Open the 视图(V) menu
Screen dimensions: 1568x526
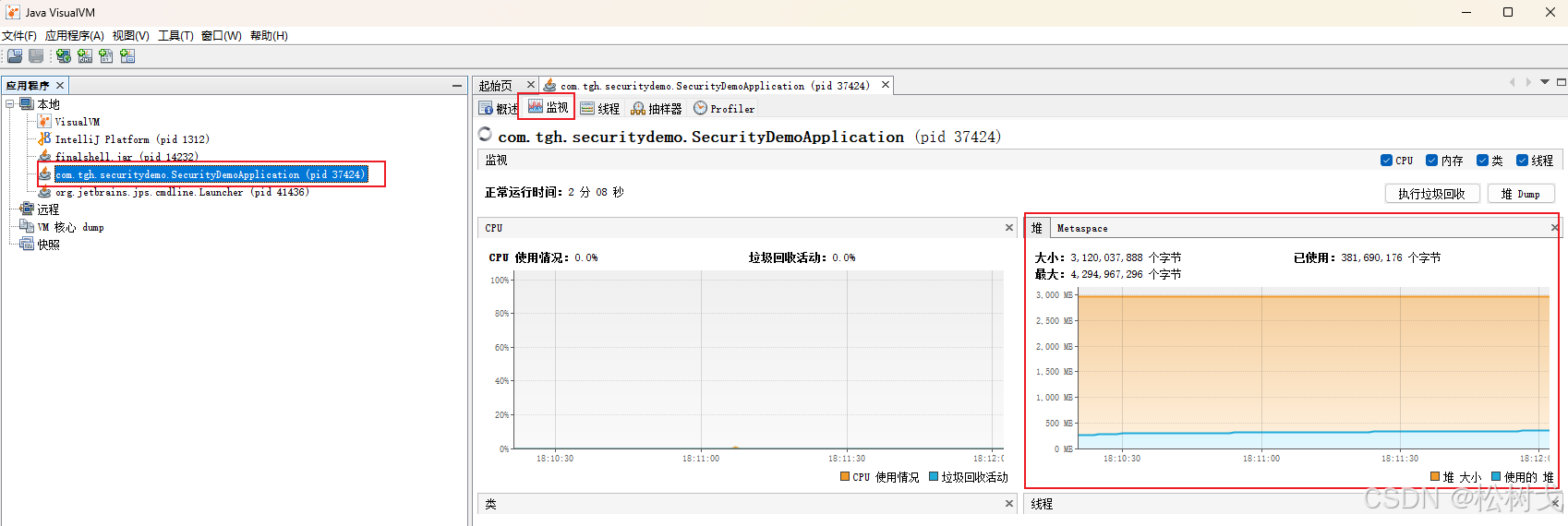131,36
